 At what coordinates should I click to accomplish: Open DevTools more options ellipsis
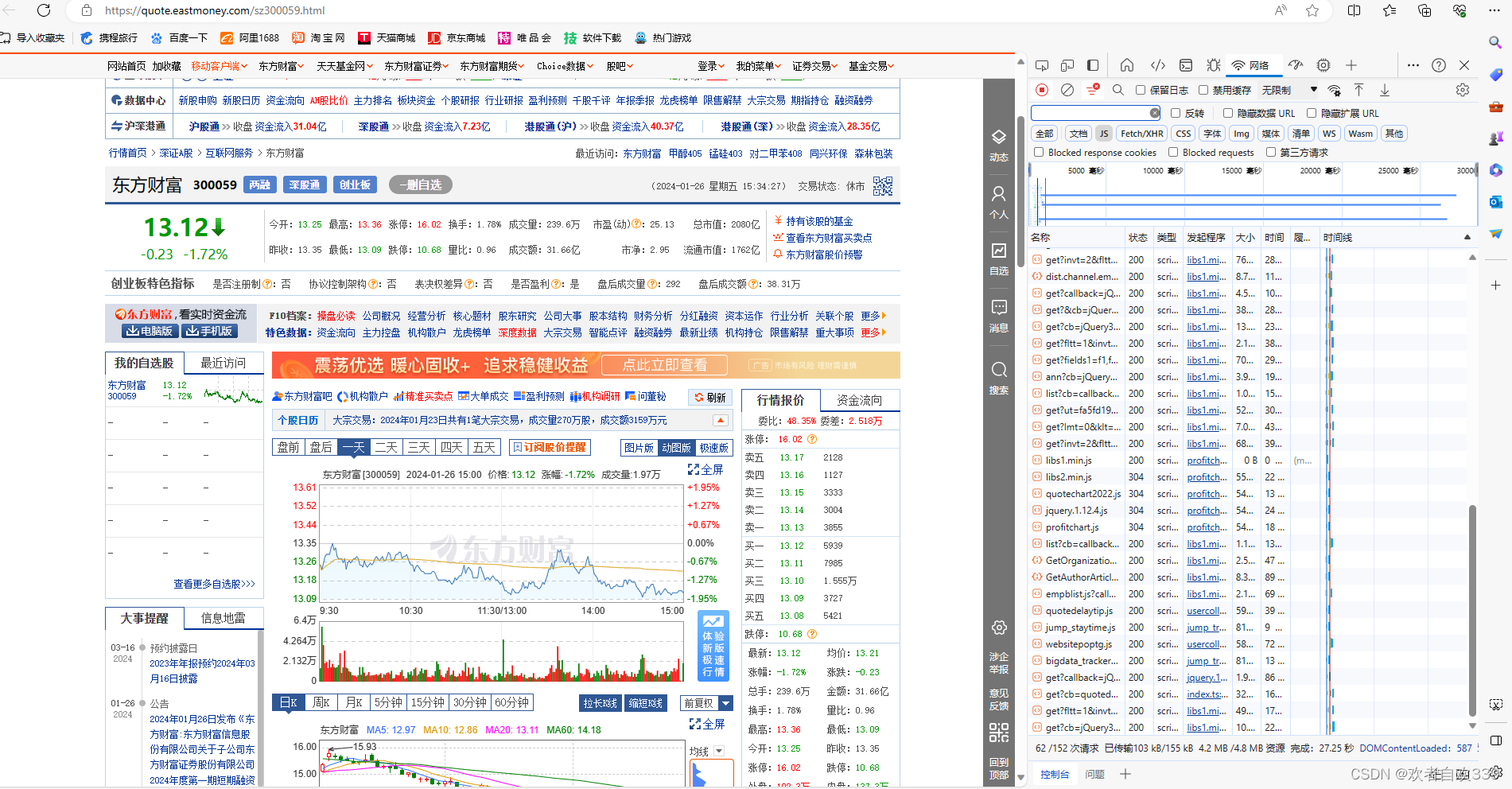click(x=1413, y=65)
